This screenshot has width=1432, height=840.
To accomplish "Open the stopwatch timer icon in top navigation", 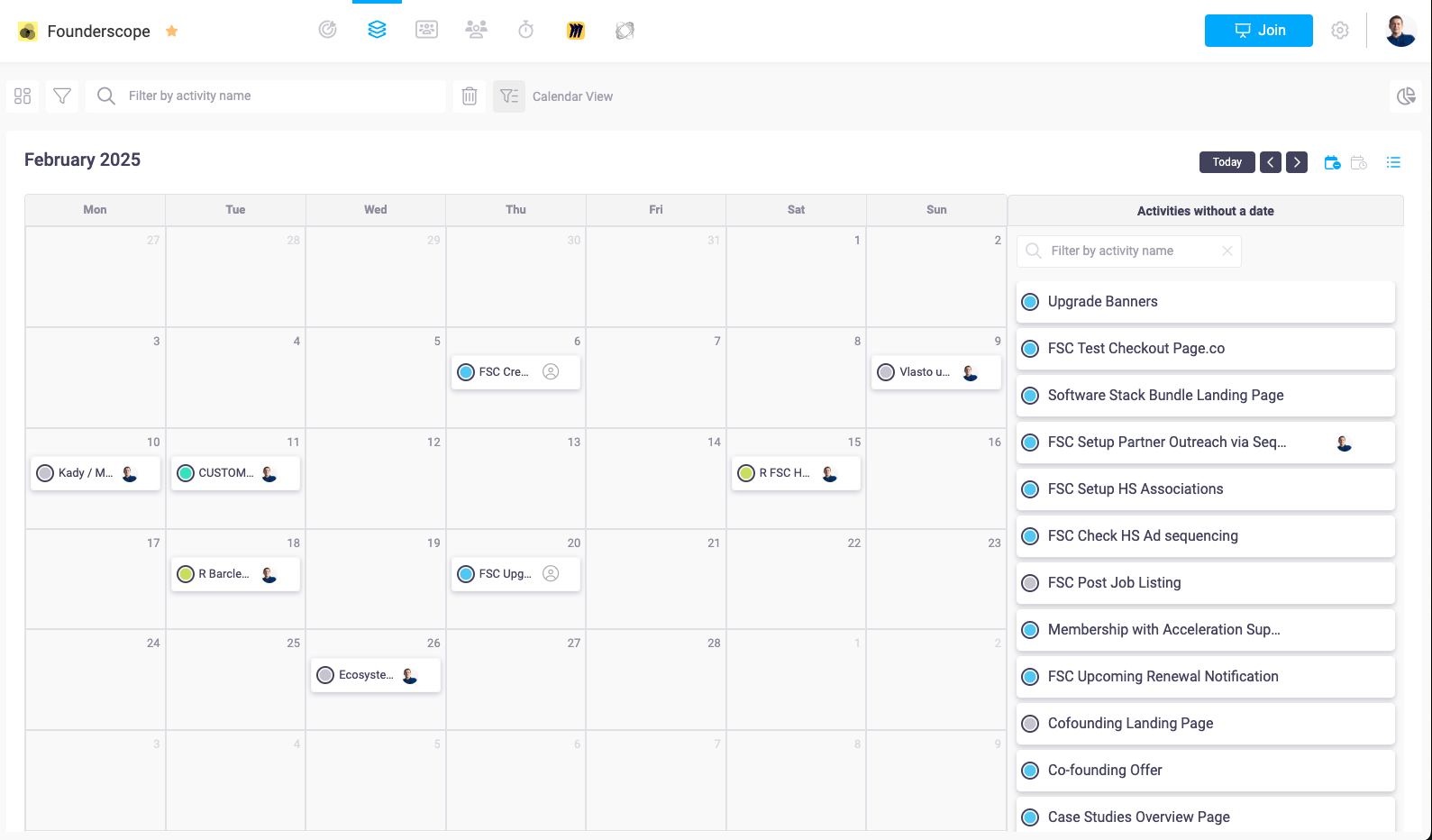I will 526,30.
